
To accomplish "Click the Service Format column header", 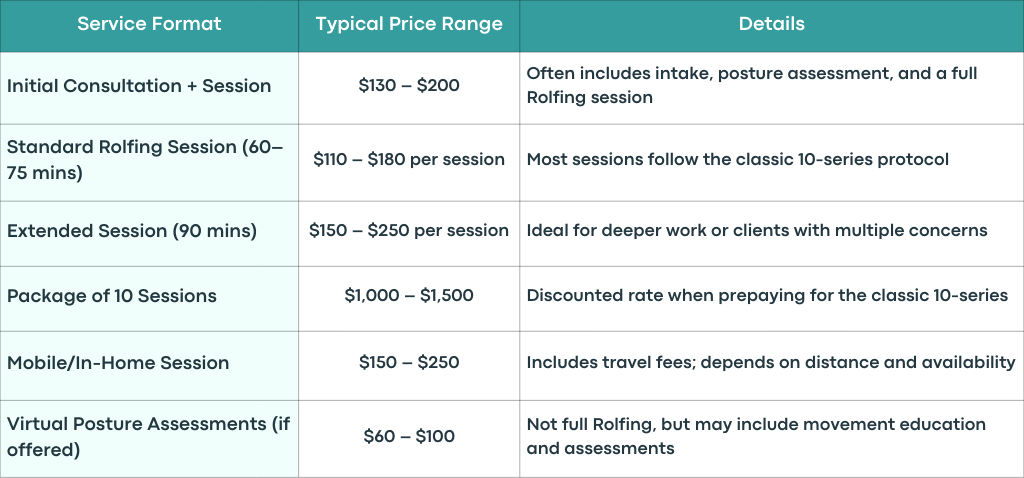I will pyautogui.click(x=149, y=24).
